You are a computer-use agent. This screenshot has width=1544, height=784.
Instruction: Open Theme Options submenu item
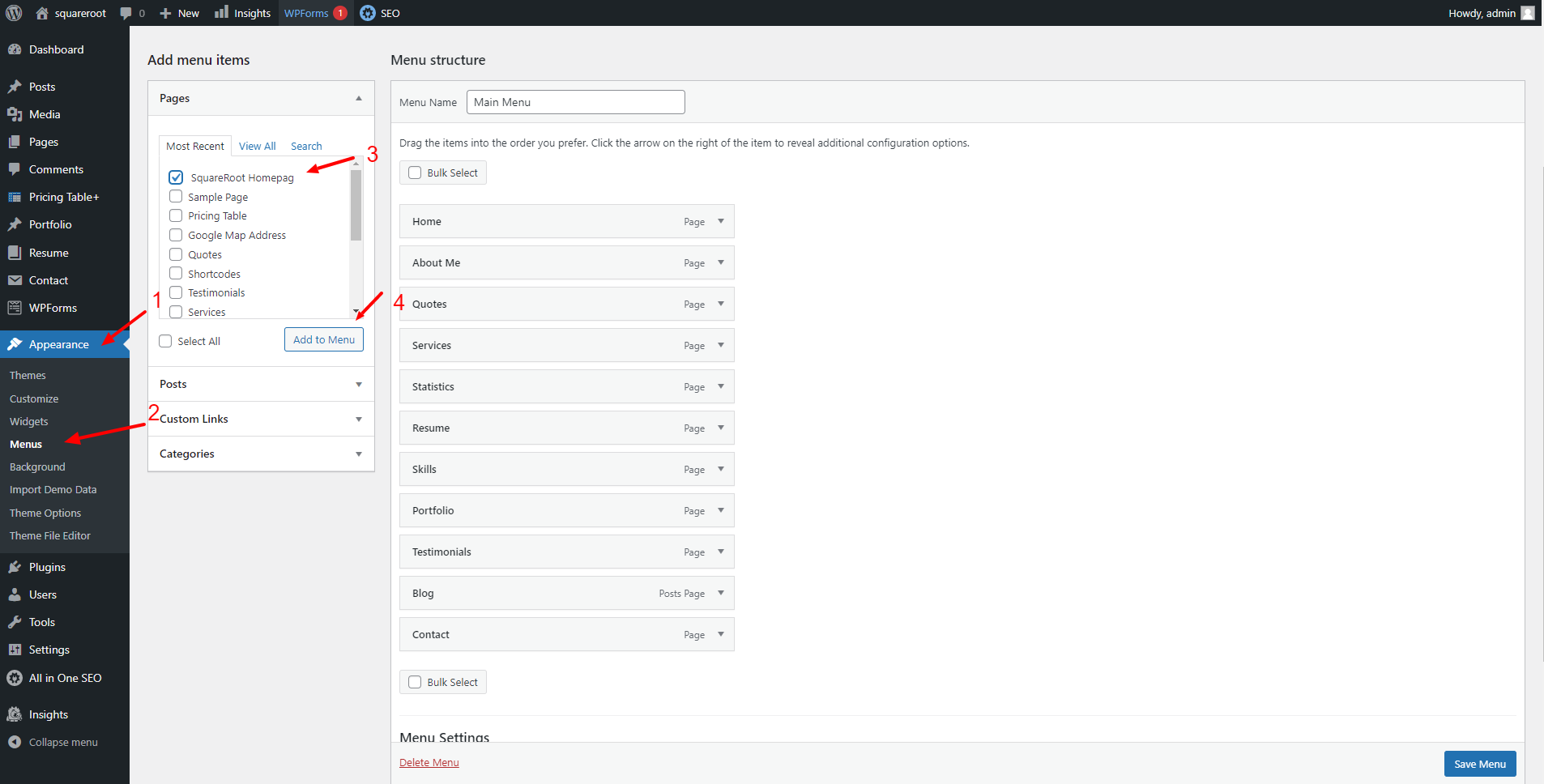pyautogui.click(x=45, y=513)
